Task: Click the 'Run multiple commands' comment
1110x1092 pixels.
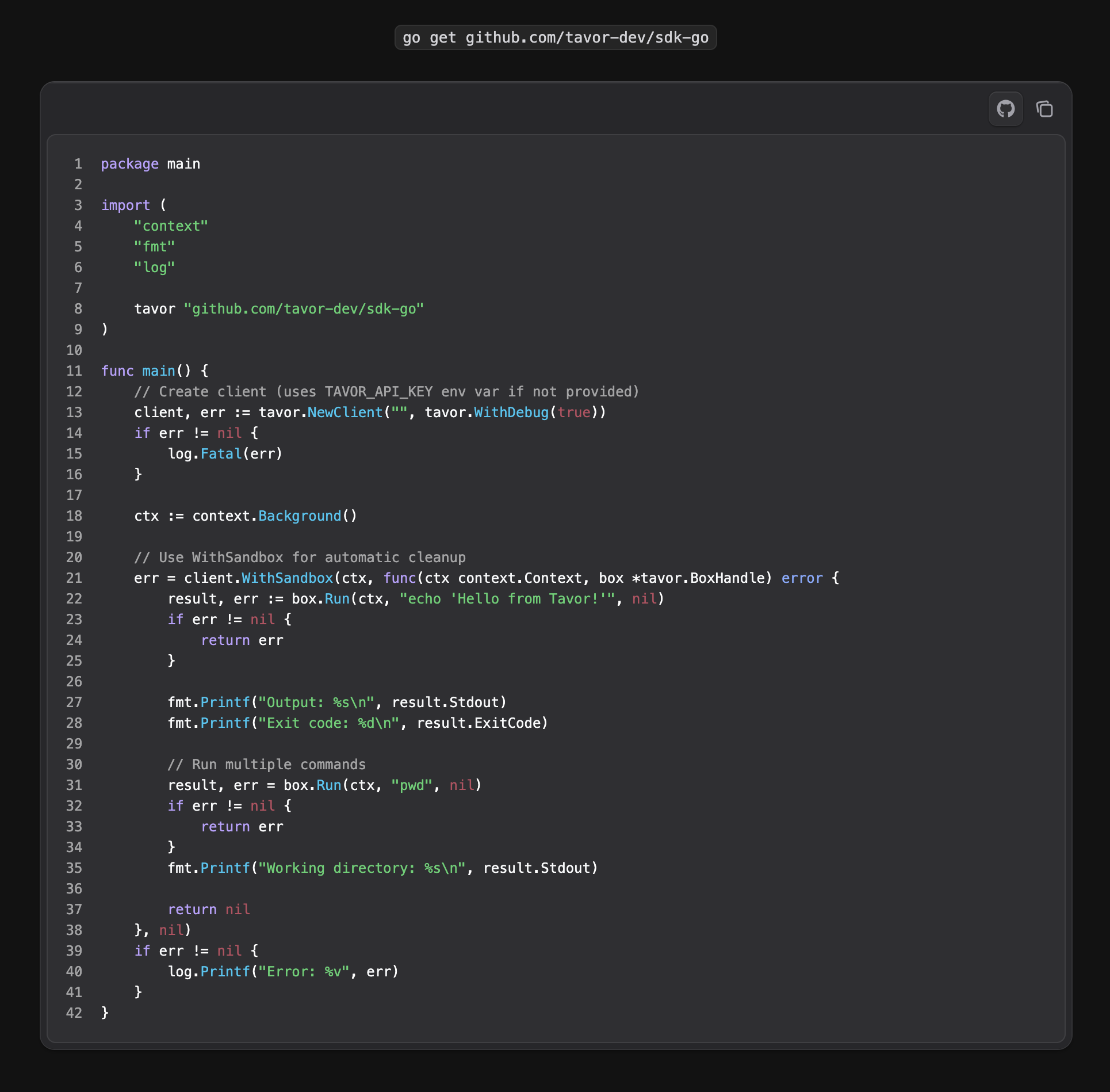Action: tap(266, 765)
